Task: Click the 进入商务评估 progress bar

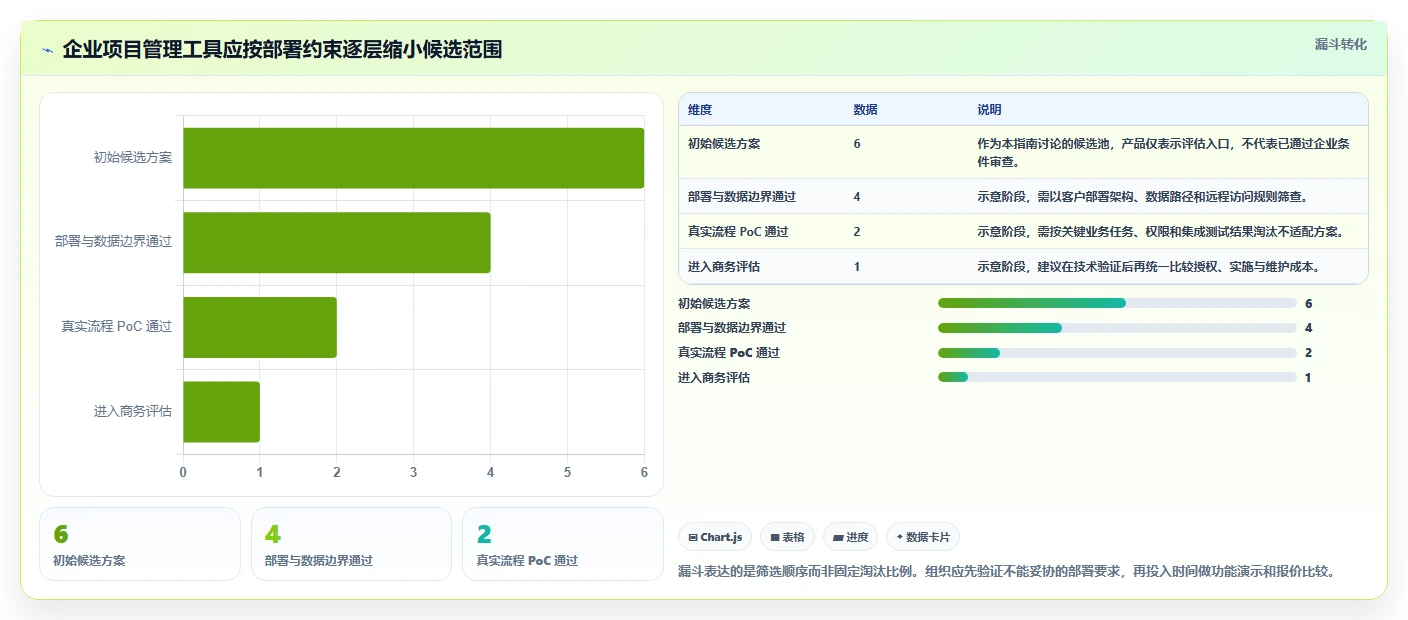Action: [1117, 377]
